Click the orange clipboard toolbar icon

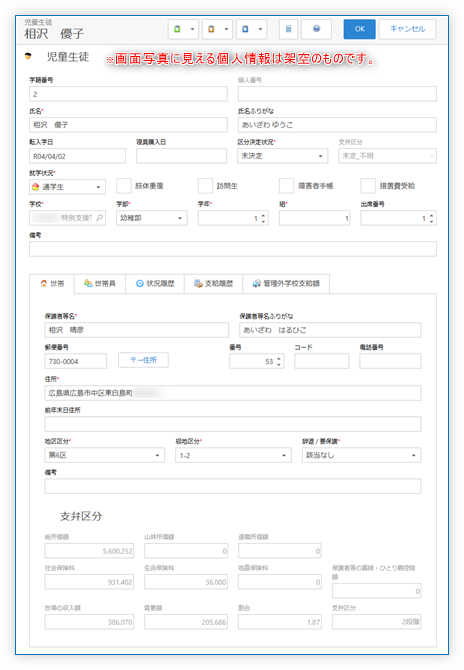211,29
